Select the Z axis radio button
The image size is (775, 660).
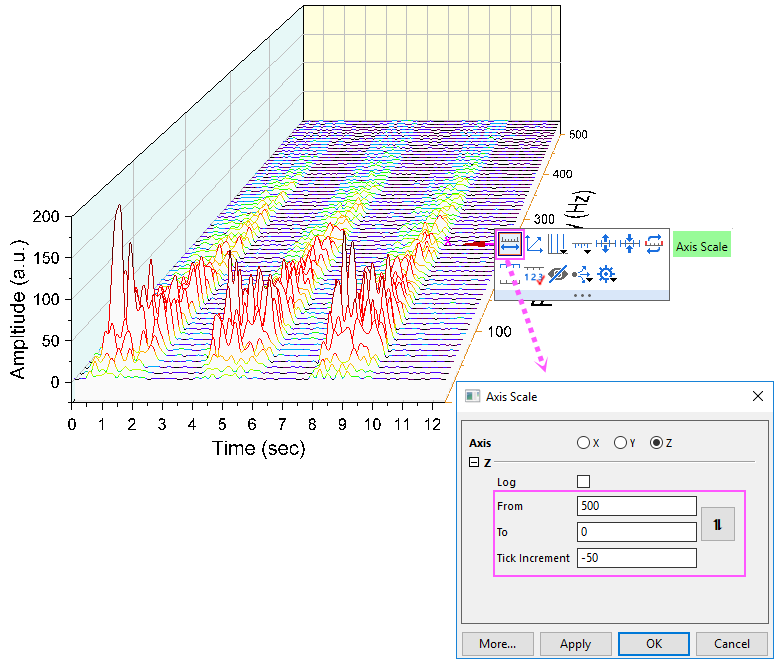tap(656, 442)
